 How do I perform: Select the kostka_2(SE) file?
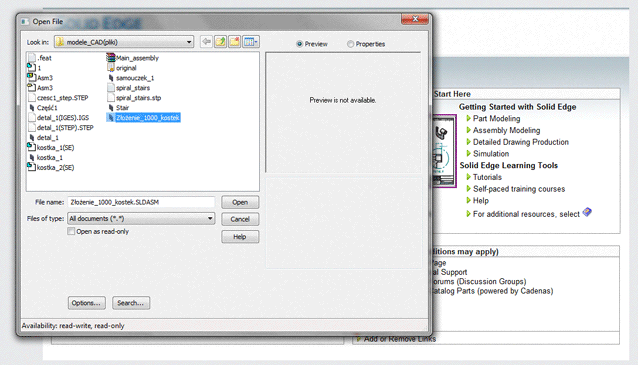point(51,167)
